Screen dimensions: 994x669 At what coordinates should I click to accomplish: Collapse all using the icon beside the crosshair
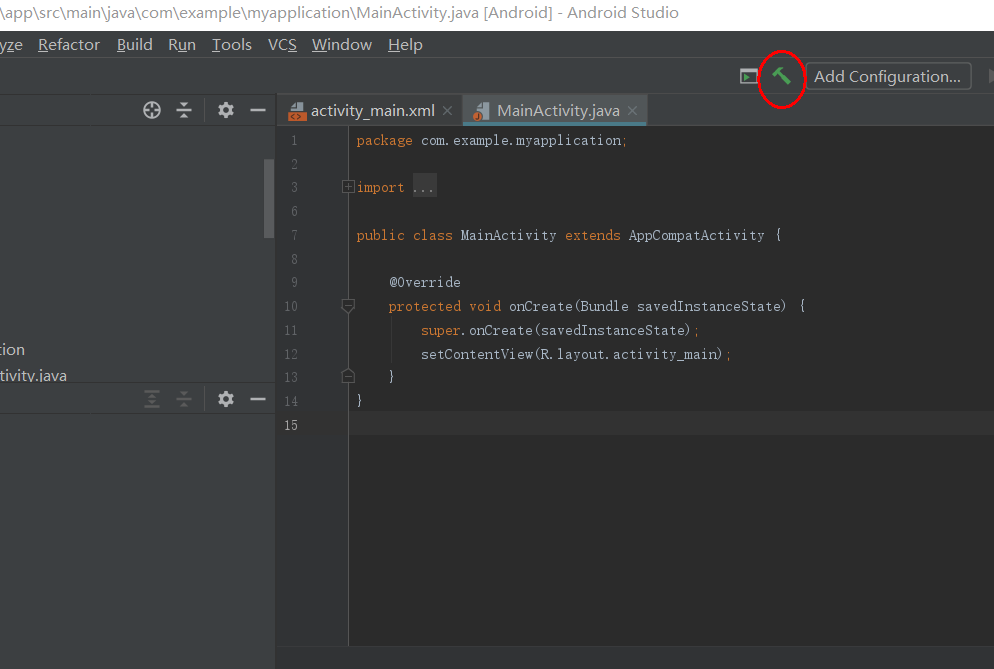184,110
